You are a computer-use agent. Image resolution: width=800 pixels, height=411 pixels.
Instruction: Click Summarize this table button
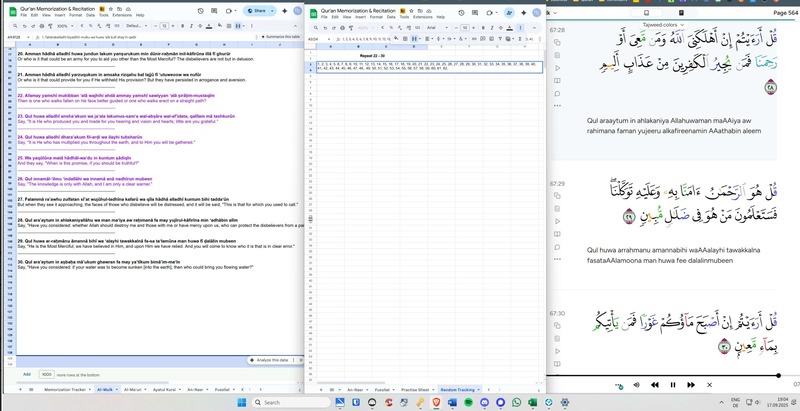click(x=280, y=37)
